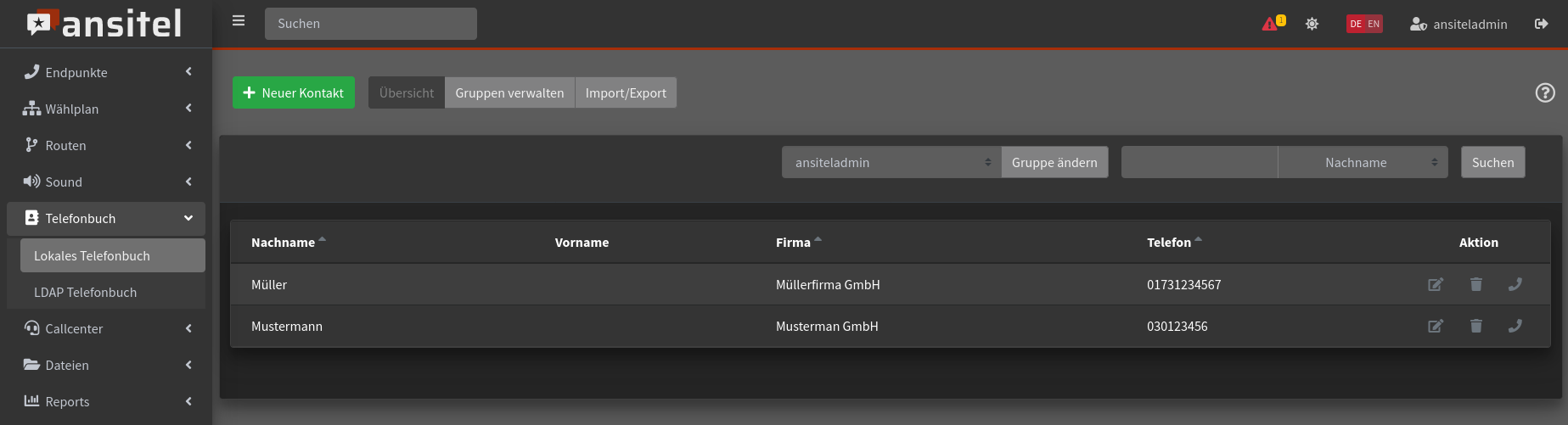1568x425 pixels.
Task: Open the LDAP Telefonbuch menu item
Action: pyautogui.click(x=85, y=293)
